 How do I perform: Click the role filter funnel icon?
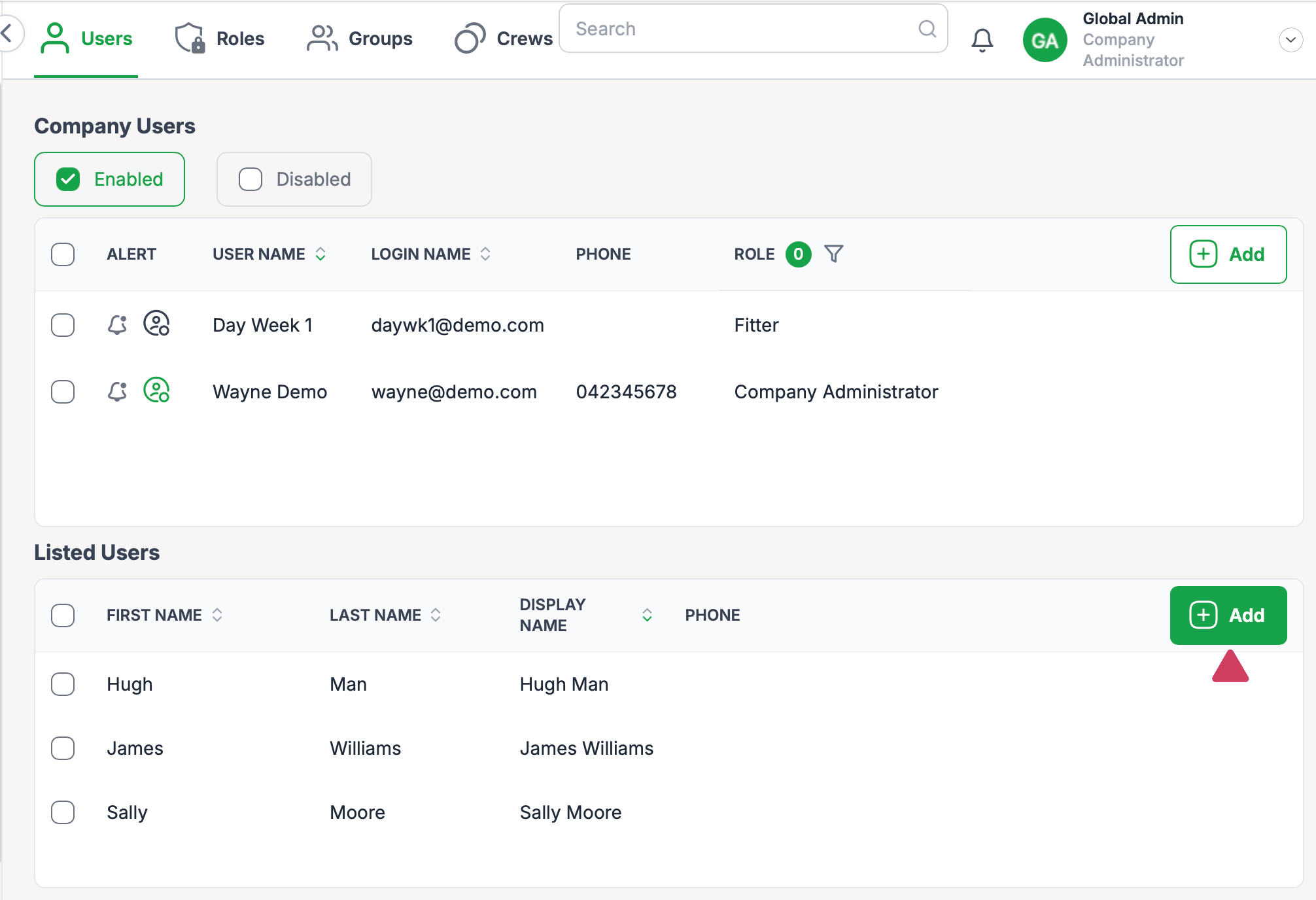(x=833, y=254)
